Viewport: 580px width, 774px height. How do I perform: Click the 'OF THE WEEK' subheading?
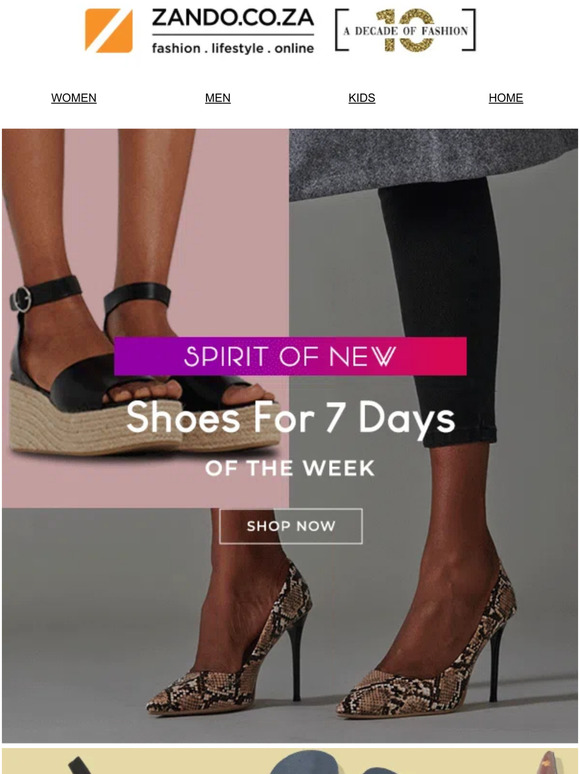pos(290,468)
